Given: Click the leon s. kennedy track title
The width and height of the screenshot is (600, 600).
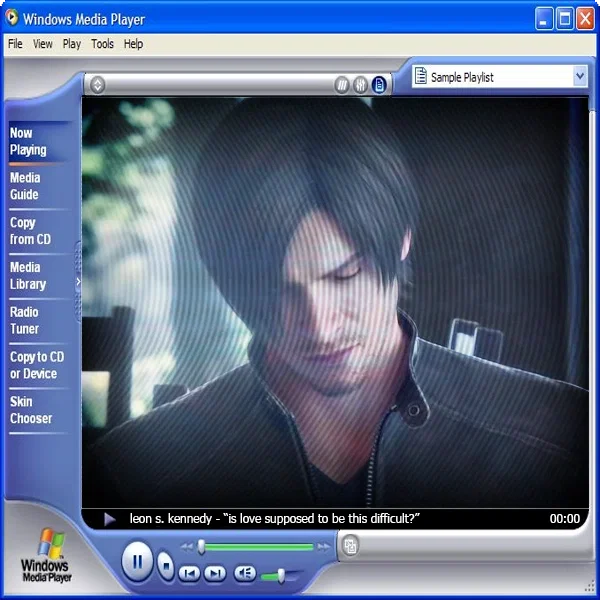Looking at the screenshot, I should (x=274, y=518).
